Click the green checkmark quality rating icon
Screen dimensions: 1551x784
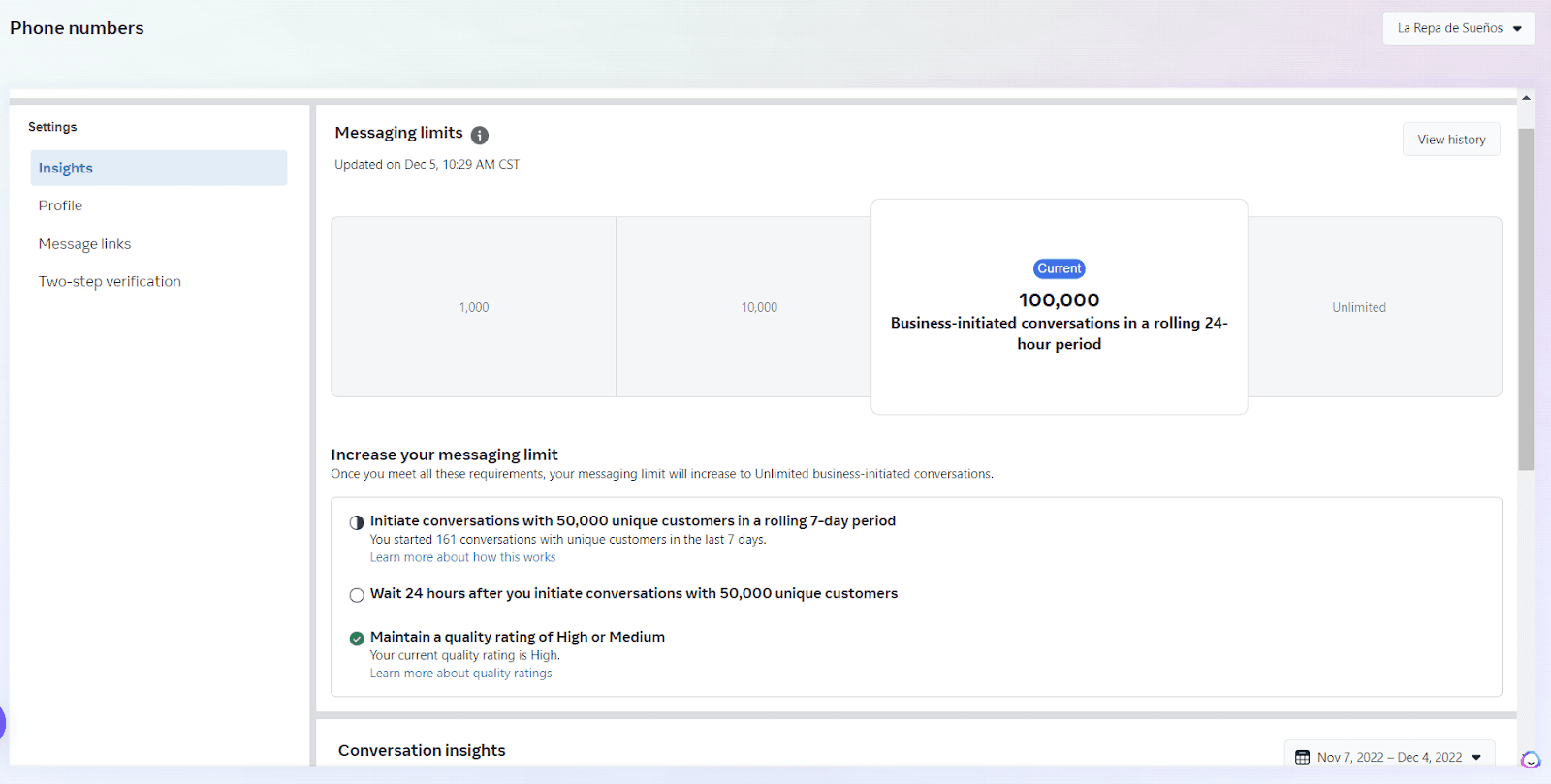point(357,638)
